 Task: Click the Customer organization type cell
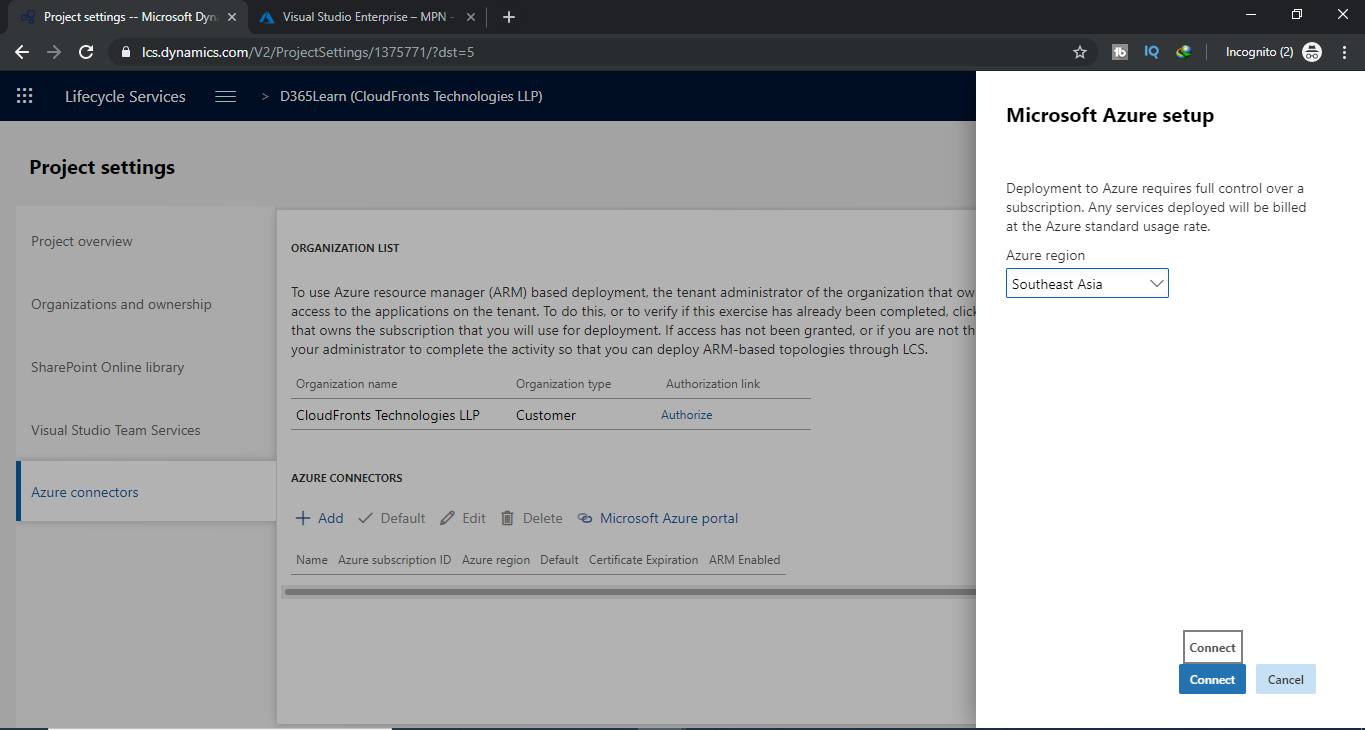[546, 415]
